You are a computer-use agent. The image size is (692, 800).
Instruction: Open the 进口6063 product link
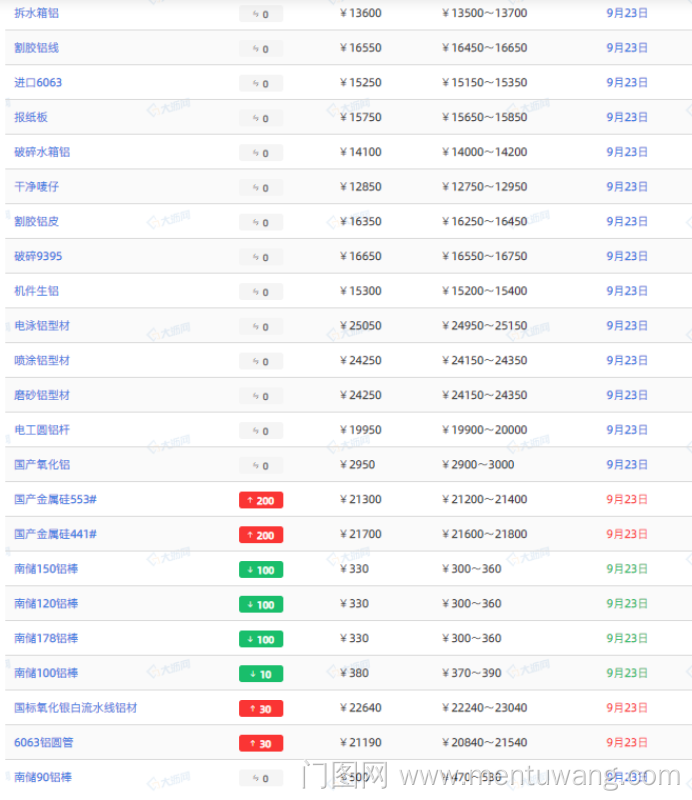pos(38,82)
